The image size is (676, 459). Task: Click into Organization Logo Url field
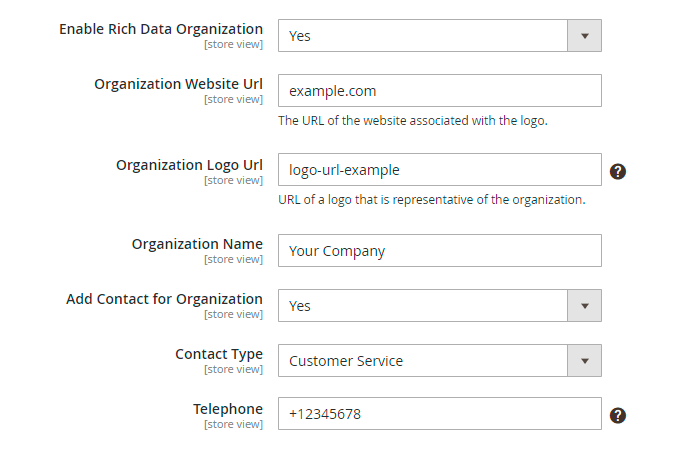point(439,170)
